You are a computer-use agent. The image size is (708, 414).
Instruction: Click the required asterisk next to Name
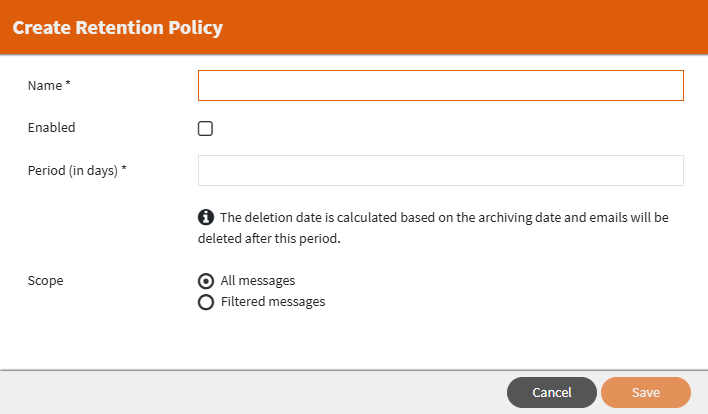point(68,85)
